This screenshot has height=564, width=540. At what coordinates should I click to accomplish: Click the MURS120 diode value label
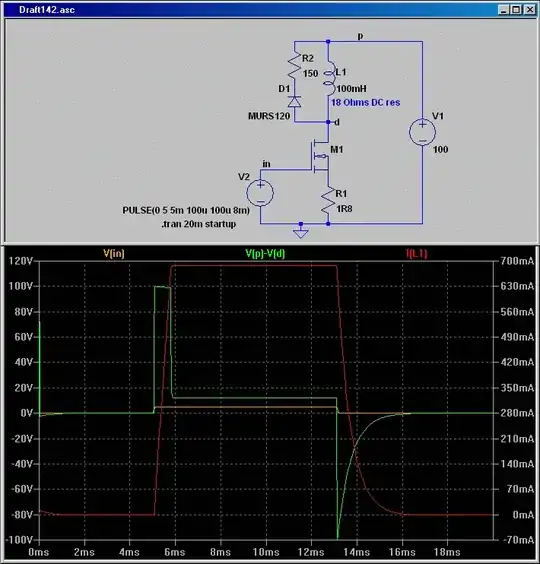click(x=269, y=116)
